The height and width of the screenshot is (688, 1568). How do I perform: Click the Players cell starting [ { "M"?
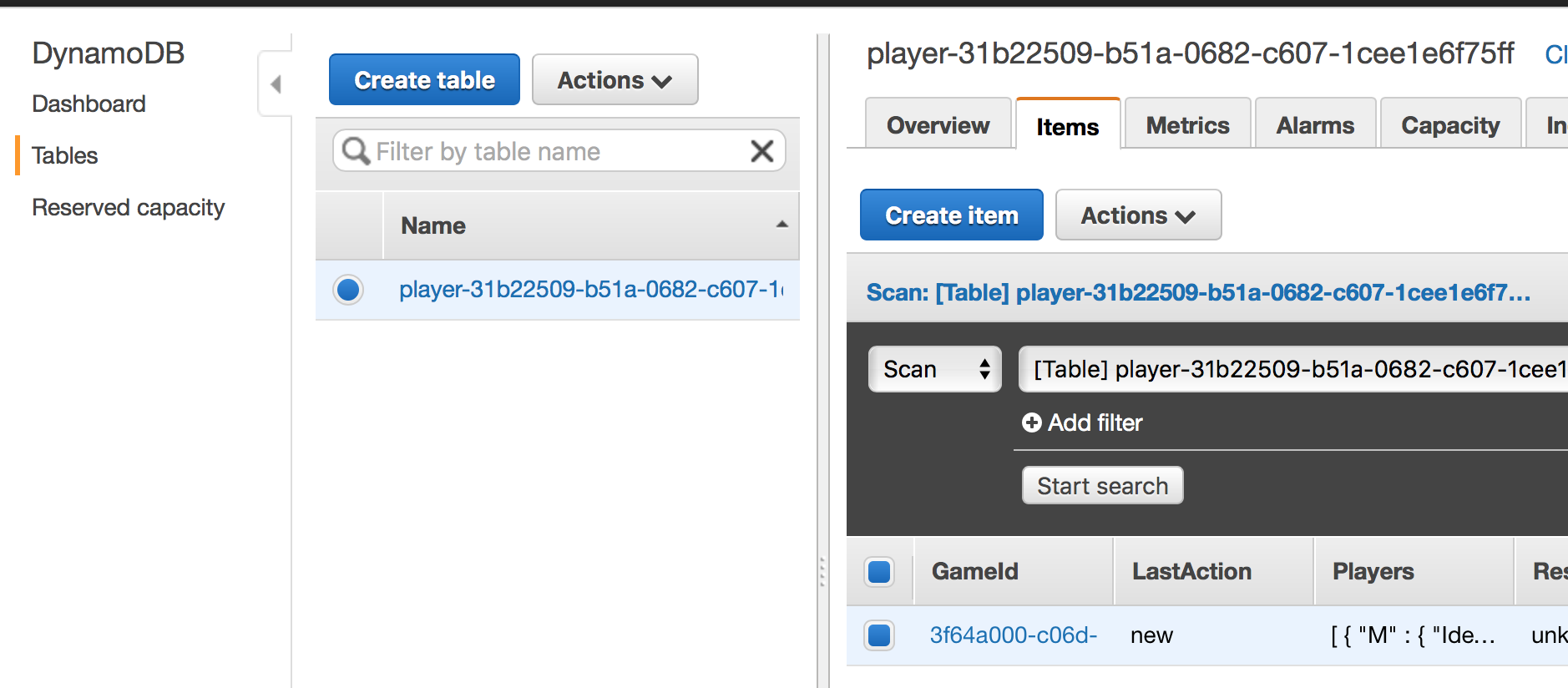tap(1413, 635)
